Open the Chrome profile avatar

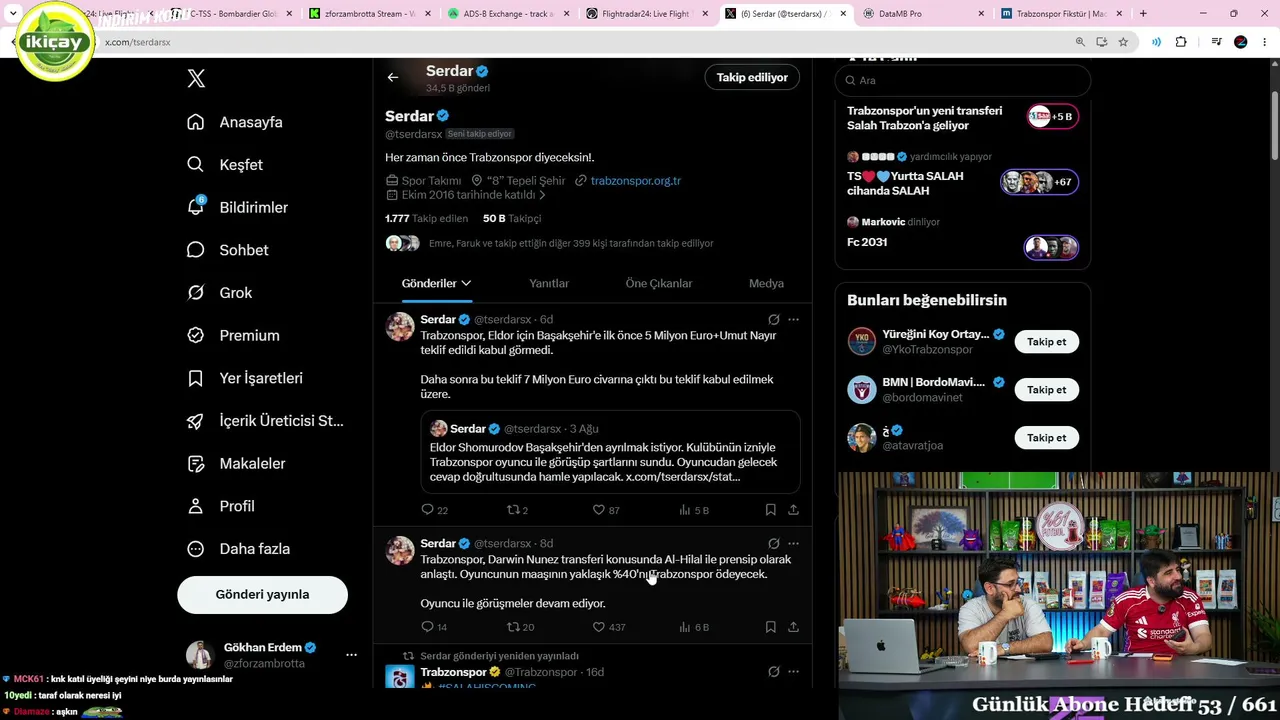1241,42
